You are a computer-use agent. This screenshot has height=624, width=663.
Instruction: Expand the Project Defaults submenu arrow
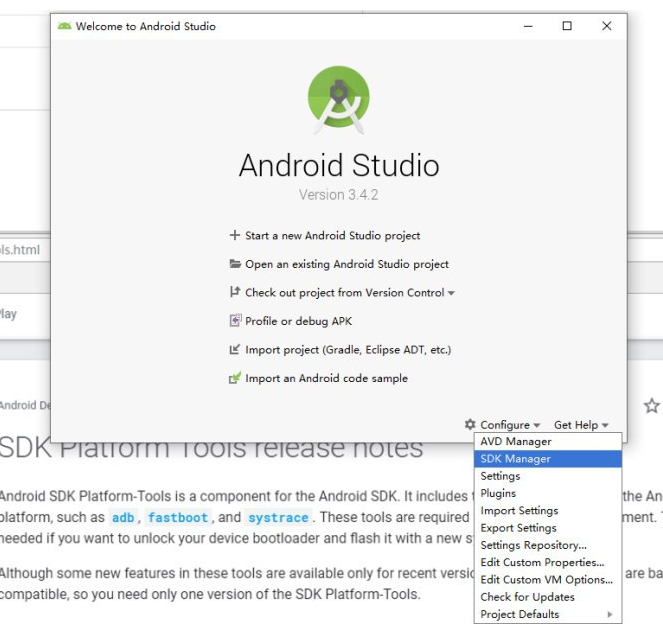(x=609, y=614)
